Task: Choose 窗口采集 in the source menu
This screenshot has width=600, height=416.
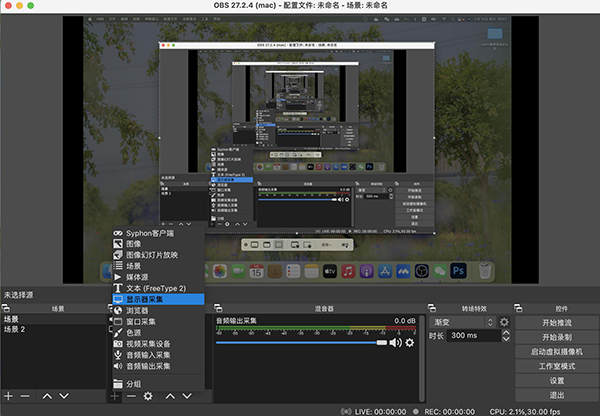Action: tap(146, 321)
